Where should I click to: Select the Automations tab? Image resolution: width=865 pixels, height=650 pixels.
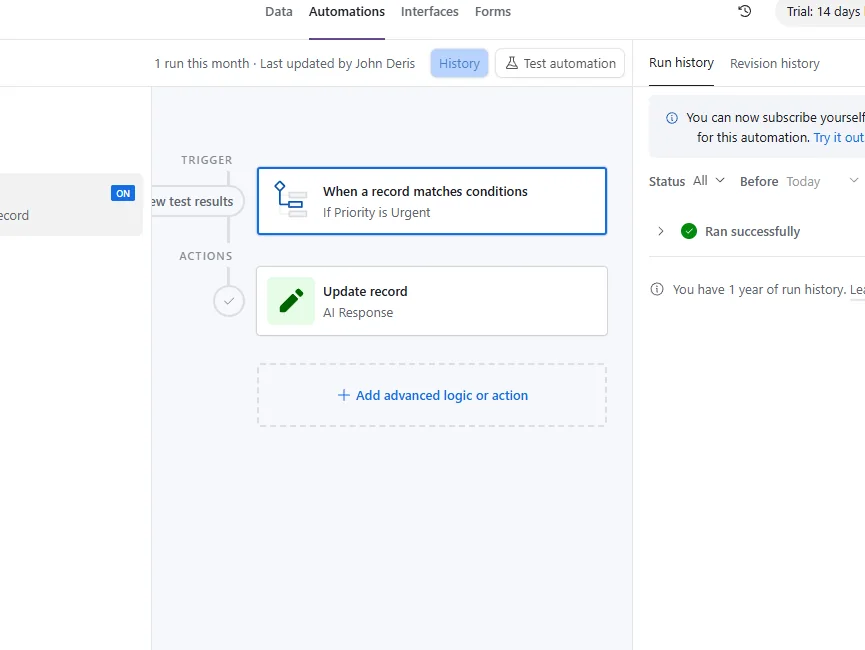click(346, 12)
